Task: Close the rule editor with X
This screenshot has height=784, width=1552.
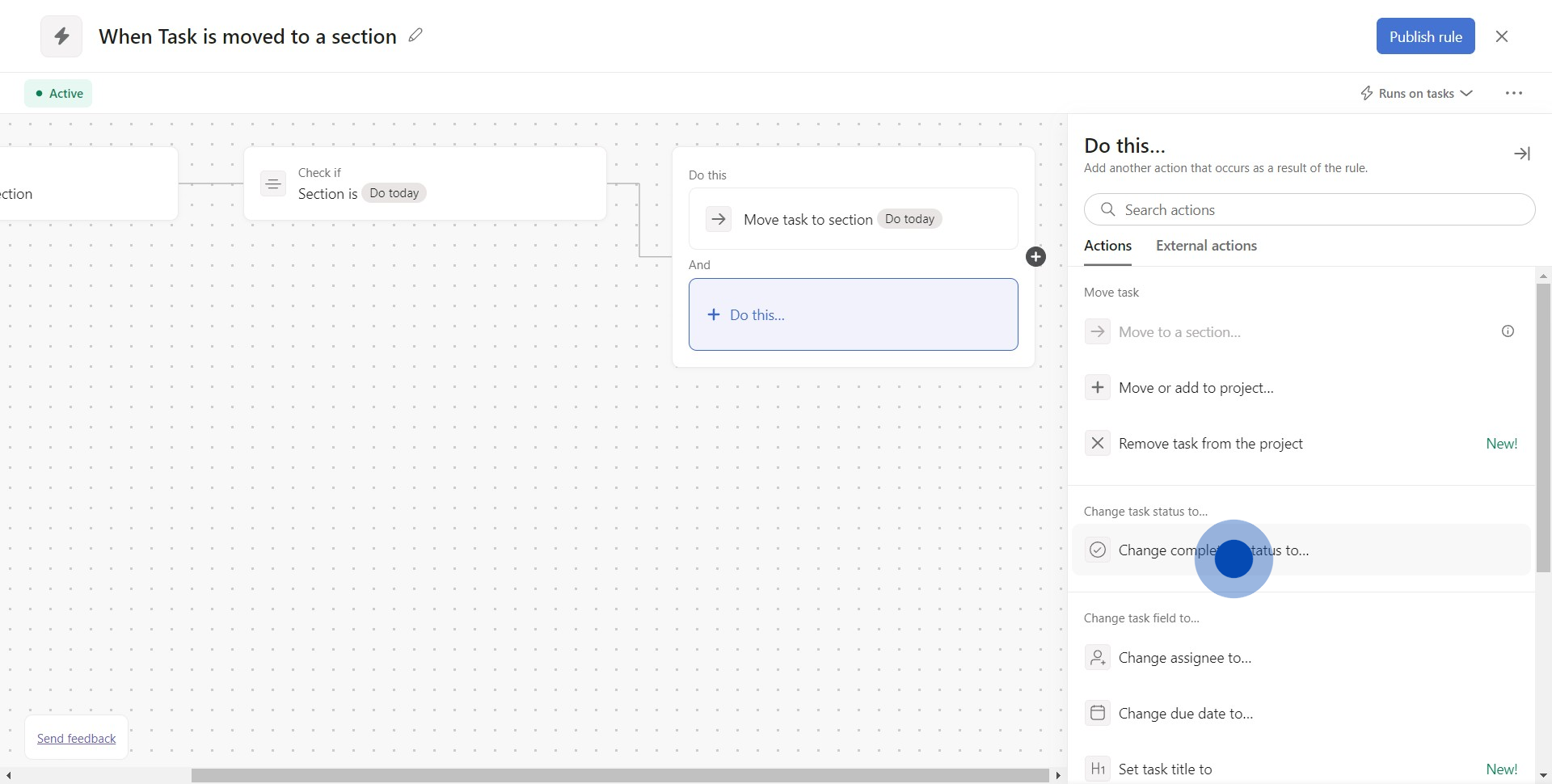Action: tap(1502, 36)
